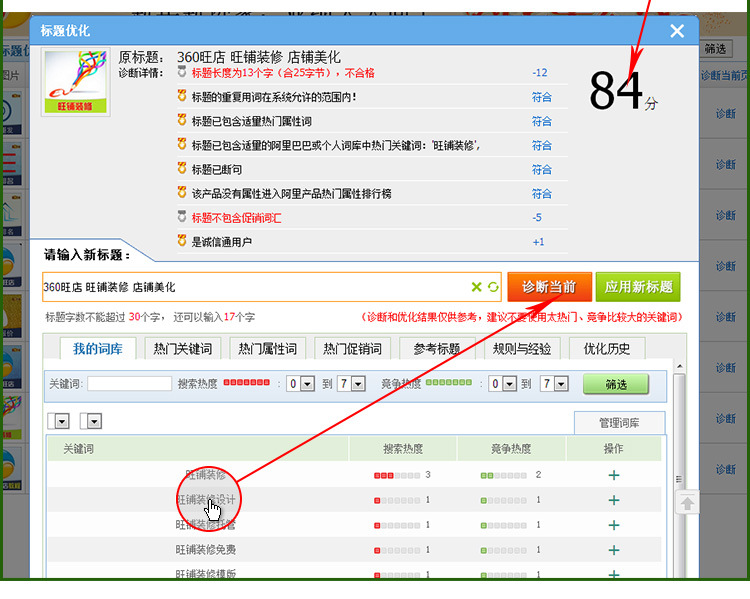Select the keyword 旺铺装修免费
The image size is (750, 599).
(x=206, y=550)
